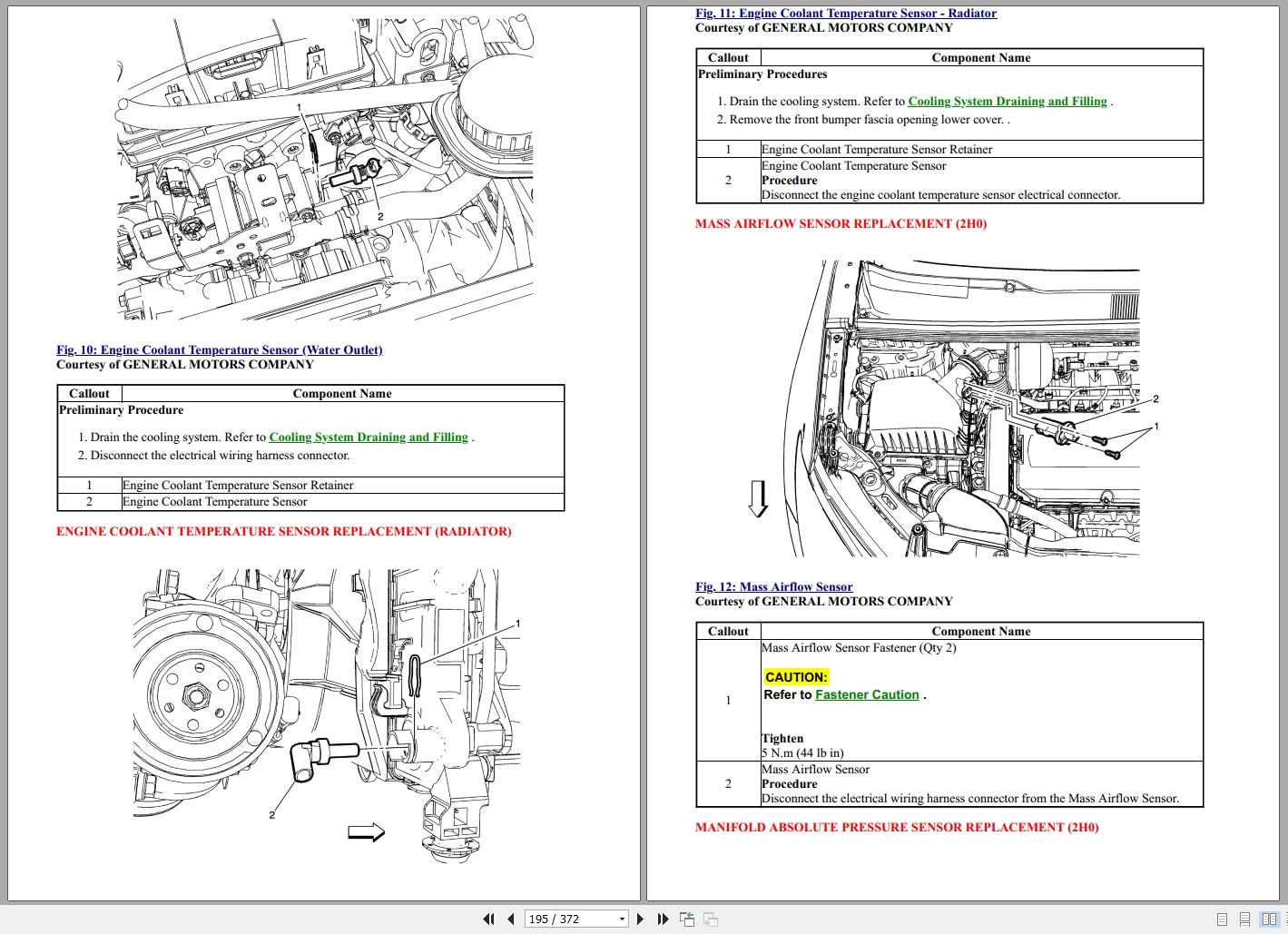Skip to the last page of the document
Screen dimensions: 1288x934
[x=662, y=919]
